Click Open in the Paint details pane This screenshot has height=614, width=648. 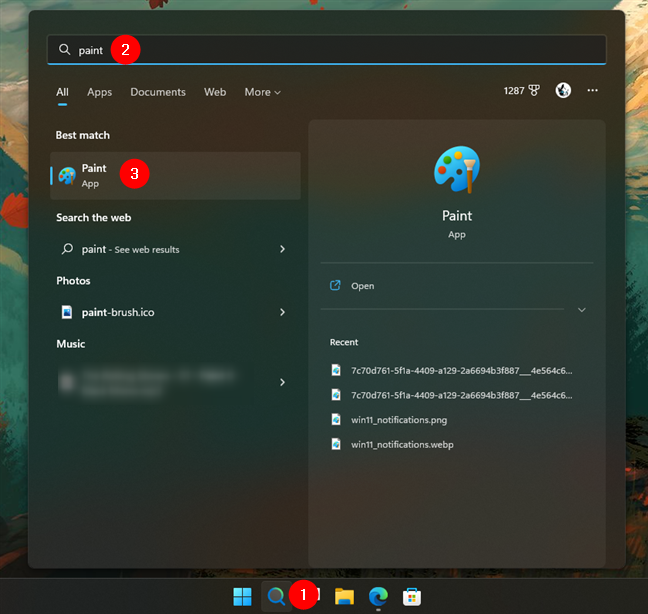point(362,286)
